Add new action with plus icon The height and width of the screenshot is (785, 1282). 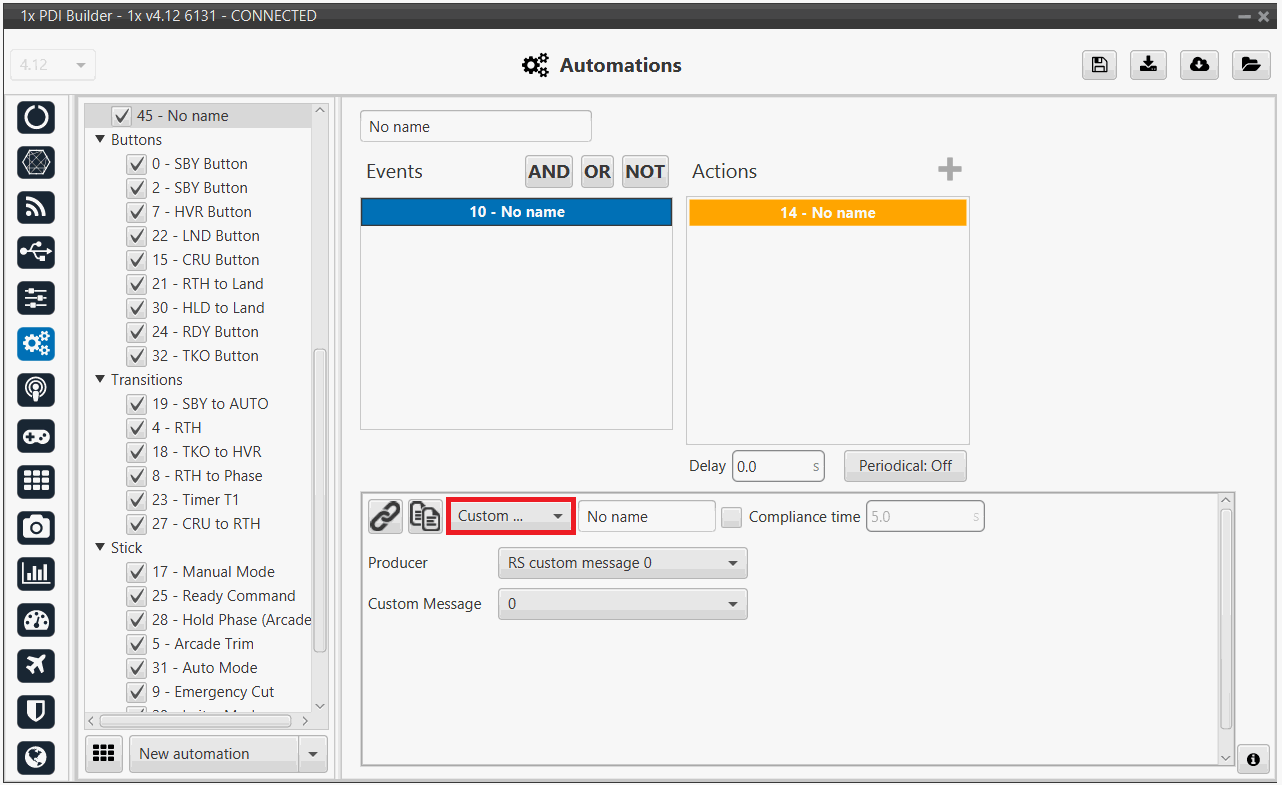pyautogui.click(x=949, y=170)
